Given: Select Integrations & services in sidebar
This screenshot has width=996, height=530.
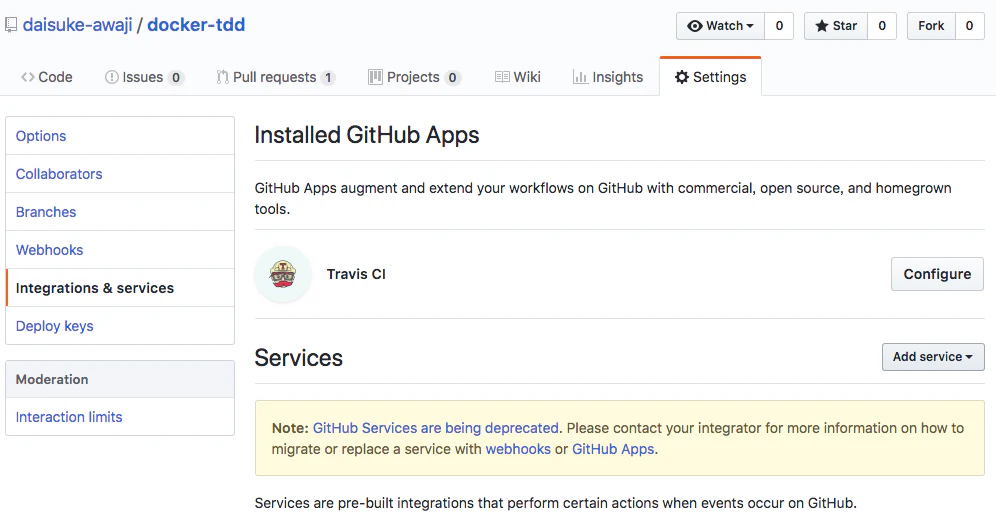Looking at the screenshot, I should click(x=120, y=288).
